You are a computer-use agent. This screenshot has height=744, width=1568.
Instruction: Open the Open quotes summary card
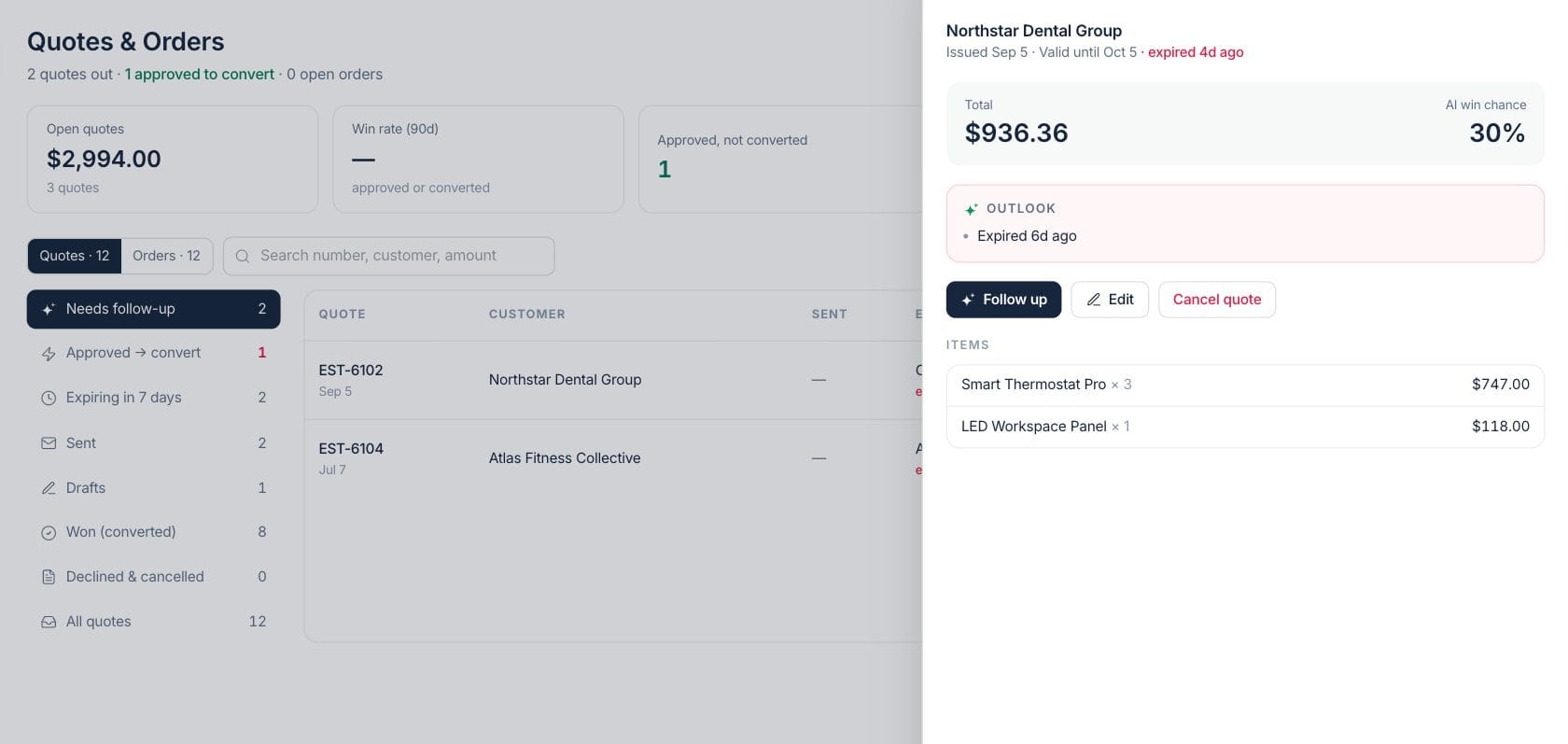point(173,159)
